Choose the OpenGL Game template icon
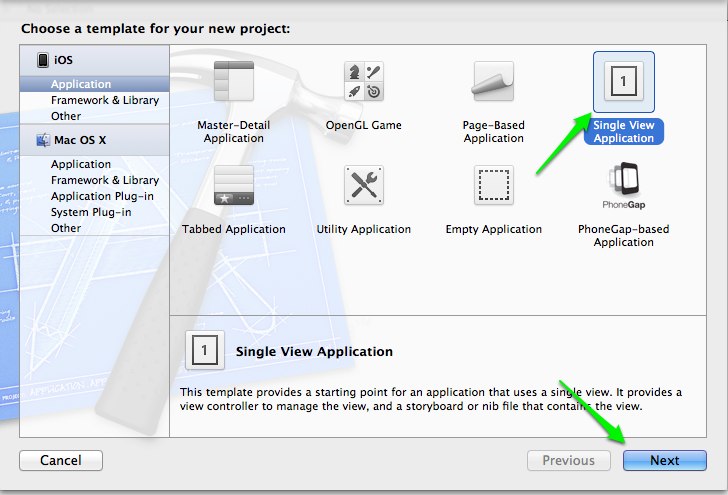The height and width of the screenshot is (495, 728). 364,81
